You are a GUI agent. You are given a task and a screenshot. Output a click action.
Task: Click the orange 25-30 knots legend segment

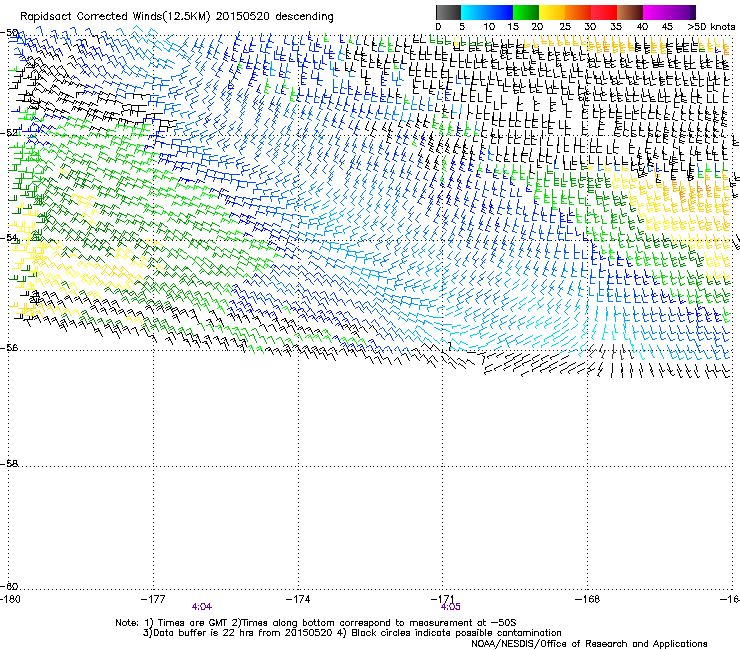[x=578, y=12]
